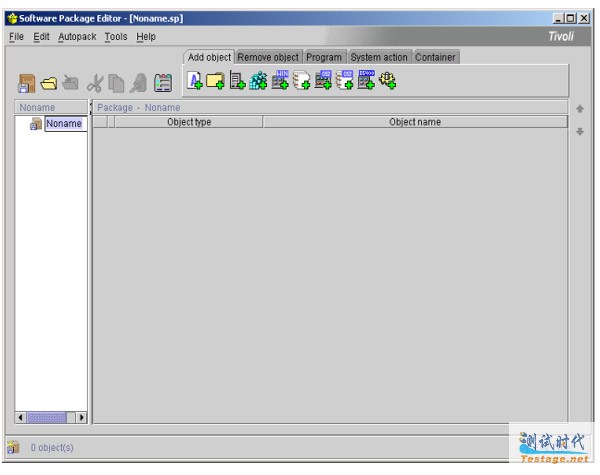Click the Properties list icon
600x475 pixels.
pyautogui.click(x=163, y=87)
